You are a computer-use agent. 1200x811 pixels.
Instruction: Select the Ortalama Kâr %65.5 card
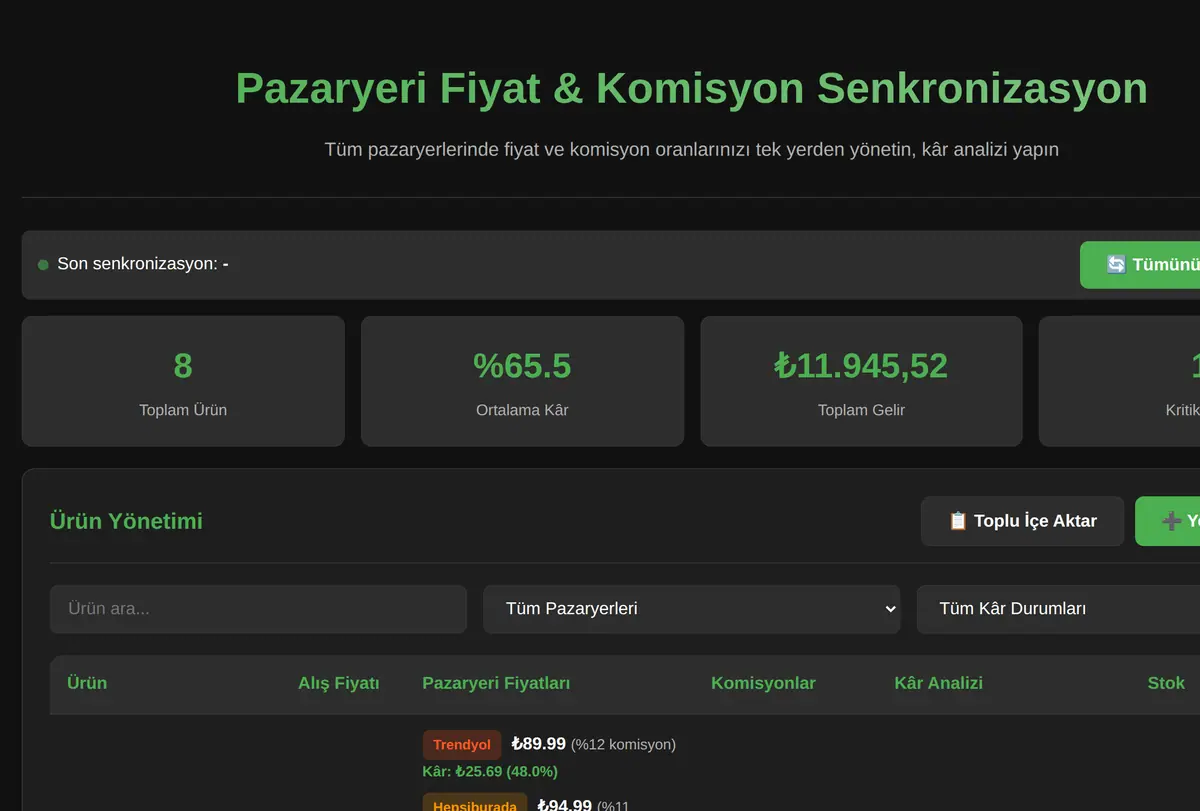(x=522, y=381)
